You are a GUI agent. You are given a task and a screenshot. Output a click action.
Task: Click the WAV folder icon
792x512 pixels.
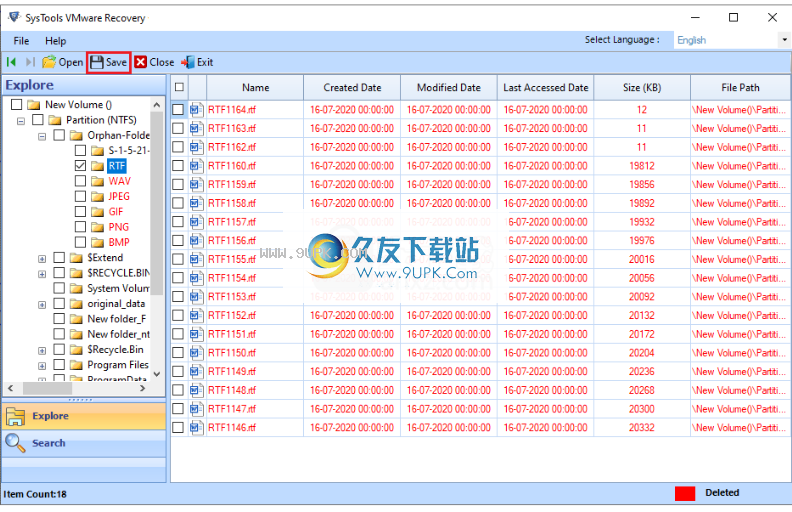click(97, 181)
